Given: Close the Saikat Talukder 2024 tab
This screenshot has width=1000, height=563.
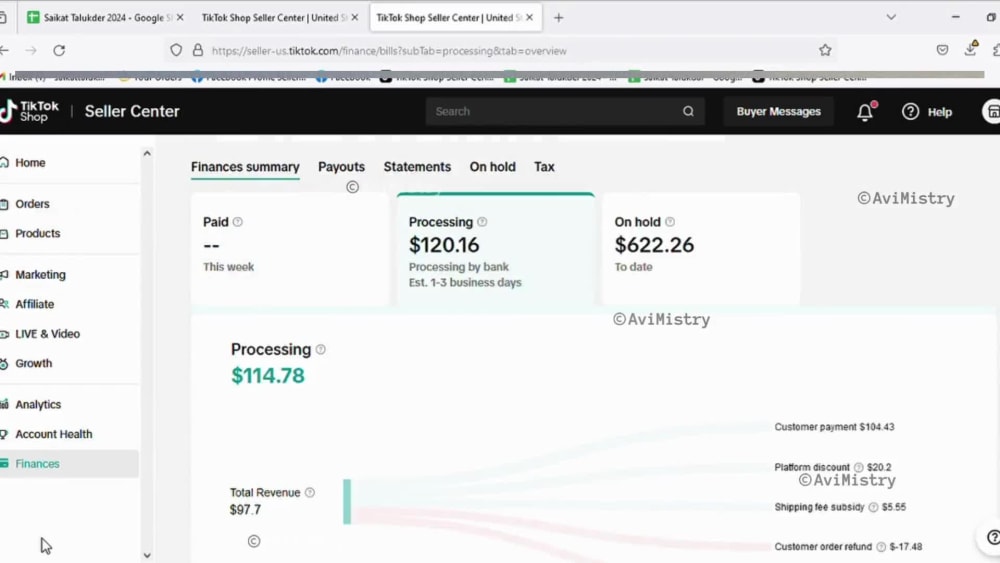Looking at the screenshot, I should click(180, 18).
